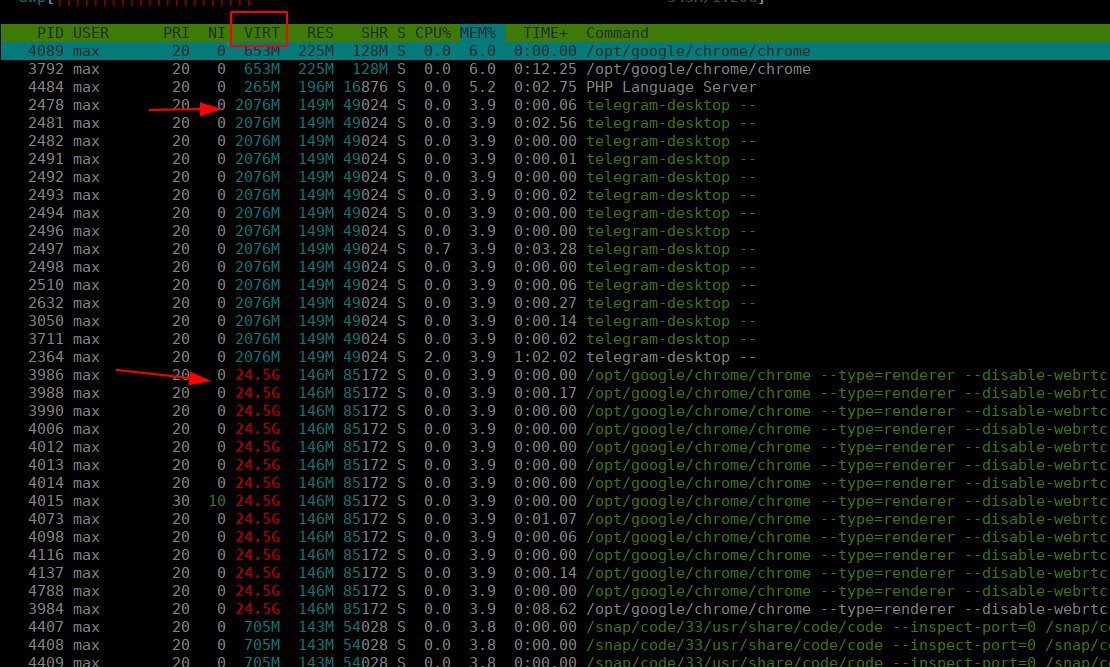Sort by the SHR column header
Image resolution: width=1110 pixels, height=667 pixels.
(x=374, y=33)
